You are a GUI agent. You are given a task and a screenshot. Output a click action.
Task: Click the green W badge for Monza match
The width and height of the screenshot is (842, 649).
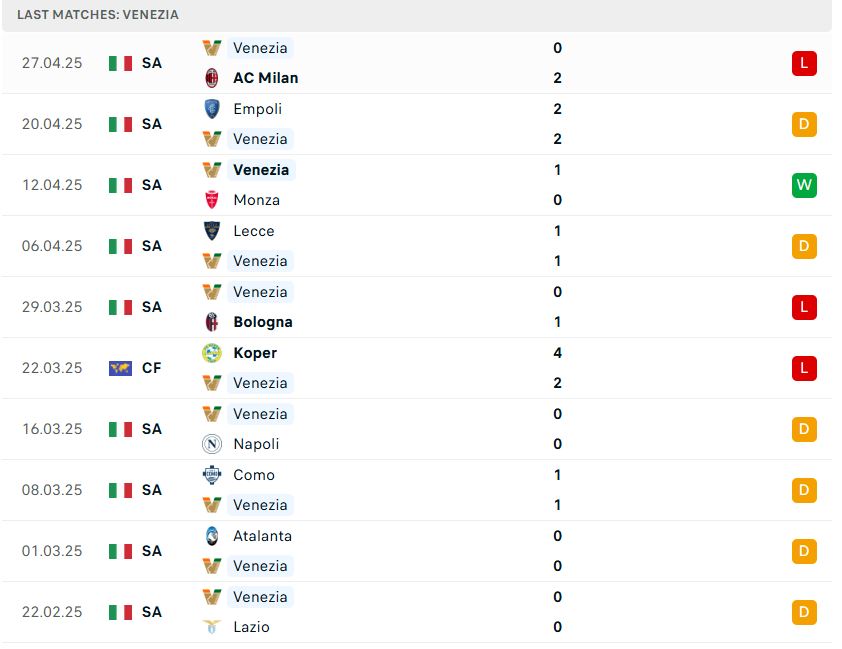pyautogui.click(x=804, y=185)
